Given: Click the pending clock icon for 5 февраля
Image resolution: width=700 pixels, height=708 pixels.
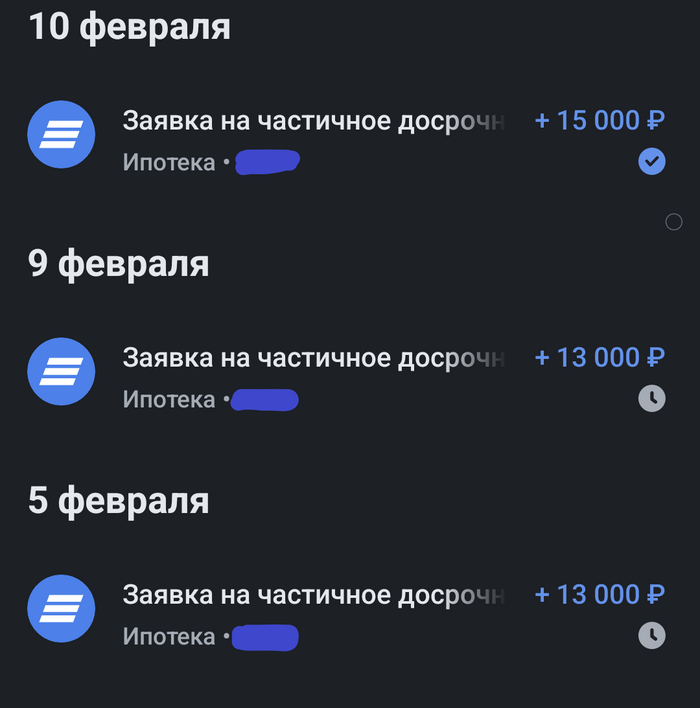Looking at the screenshot, I should pos(651,635).
